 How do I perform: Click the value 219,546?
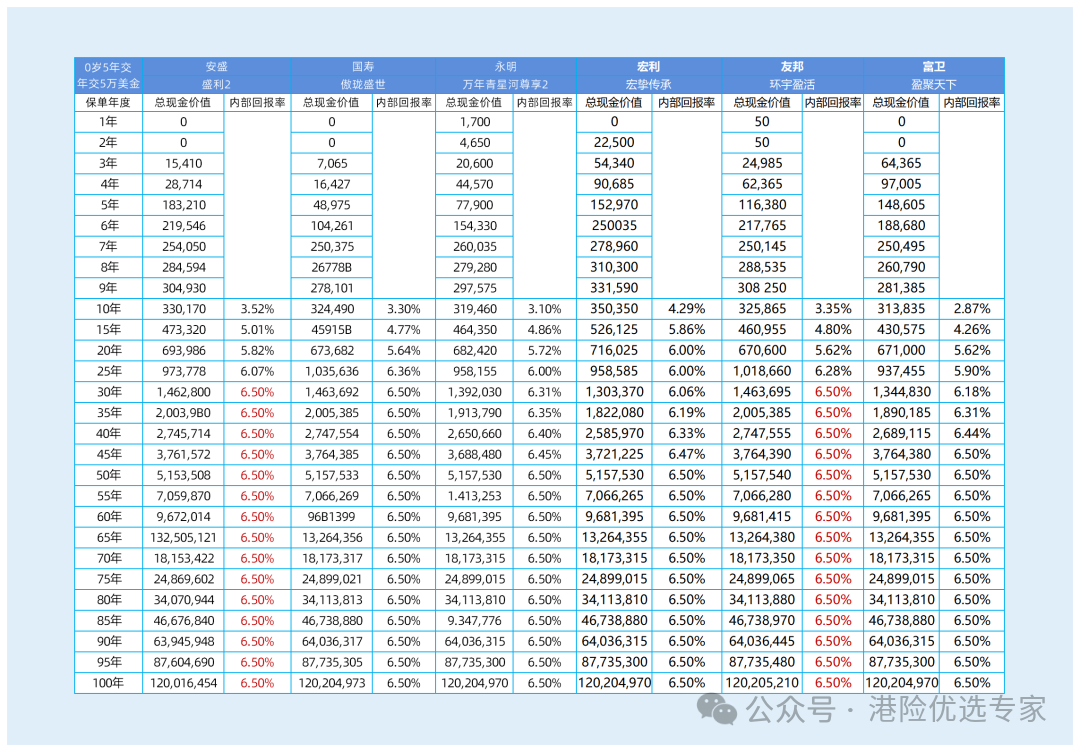(x=183, y=226)
